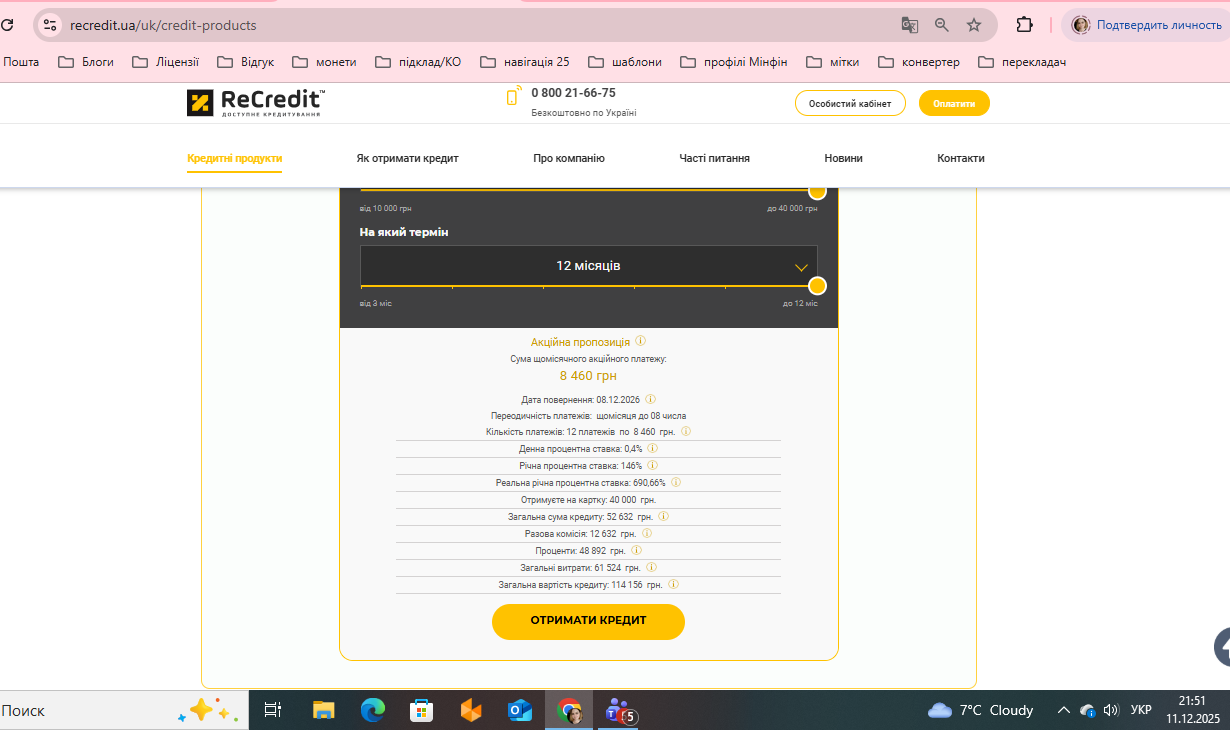The image size is (1230, 730).
Task: Open File Explorer from the taskbar
Action: tap(323, 710)
